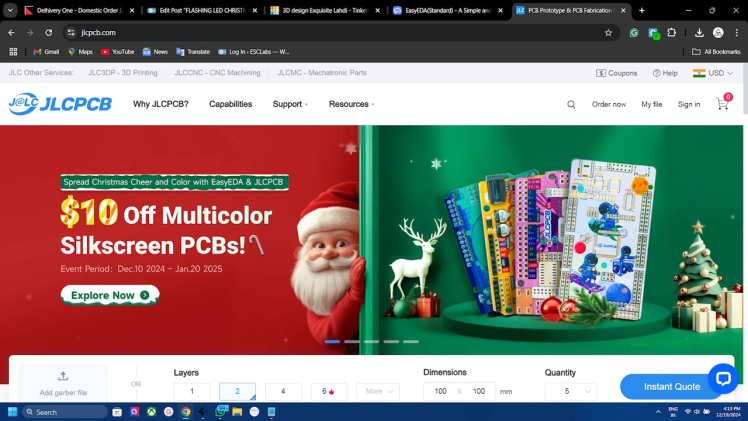Open All Bookmarks folder

point(717,51)
